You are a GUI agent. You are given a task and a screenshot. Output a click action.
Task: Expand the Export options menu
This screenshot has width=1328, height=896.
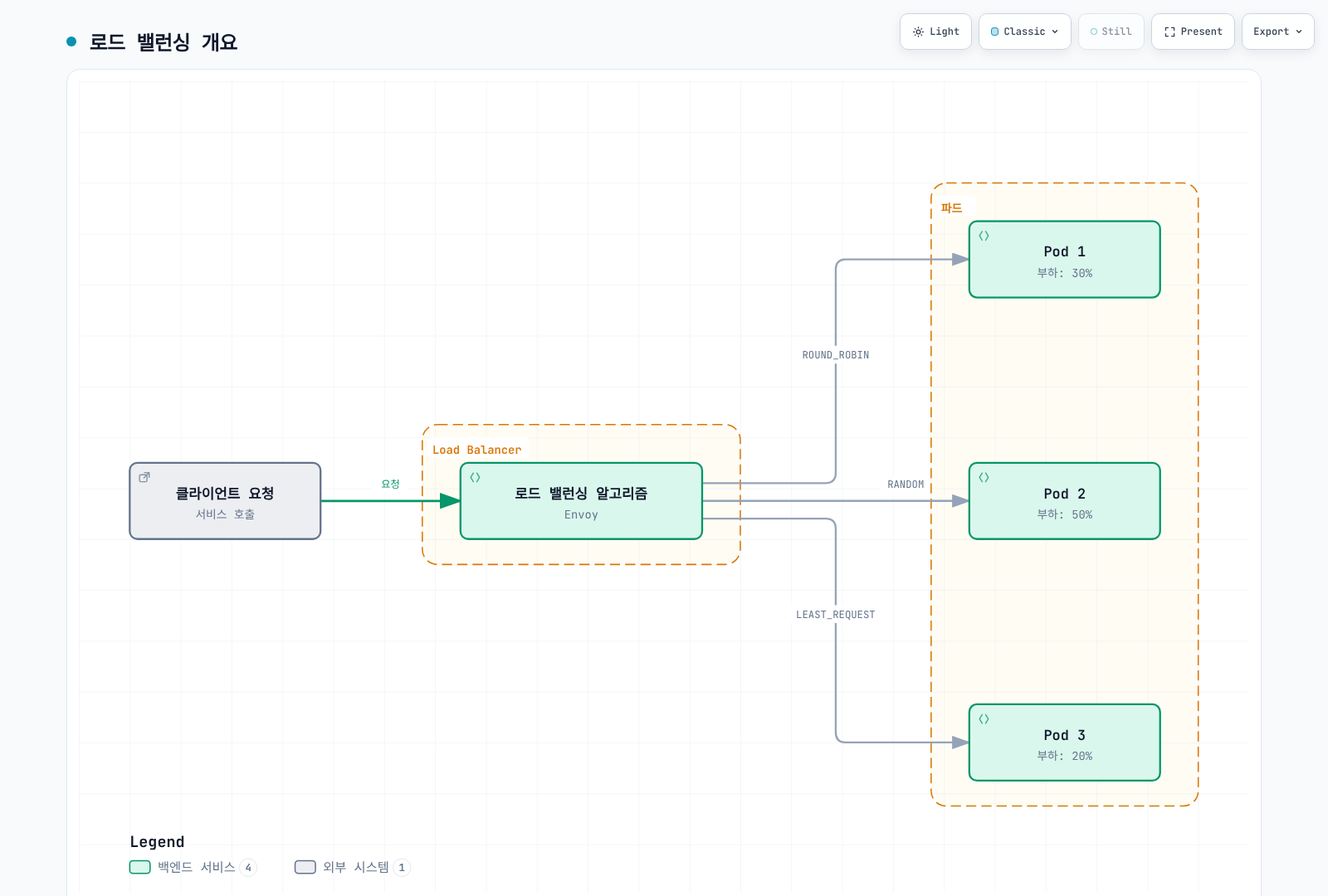click(x=1277, y=32)
